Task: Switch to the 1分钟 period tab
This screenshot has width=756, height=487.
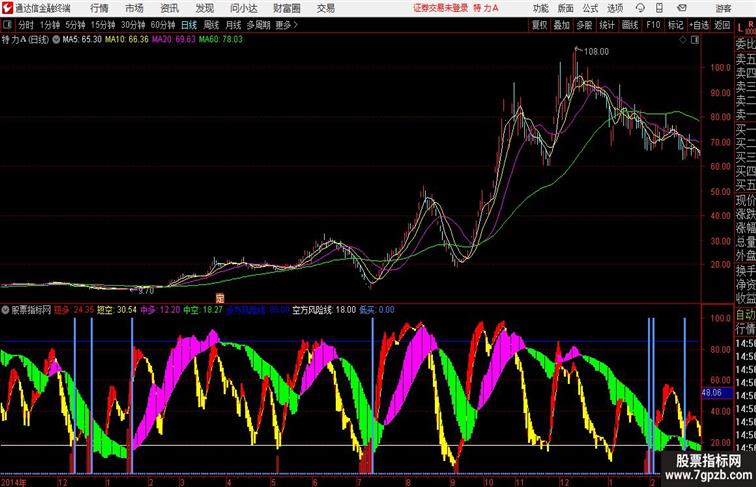Action: pos(50,25)
